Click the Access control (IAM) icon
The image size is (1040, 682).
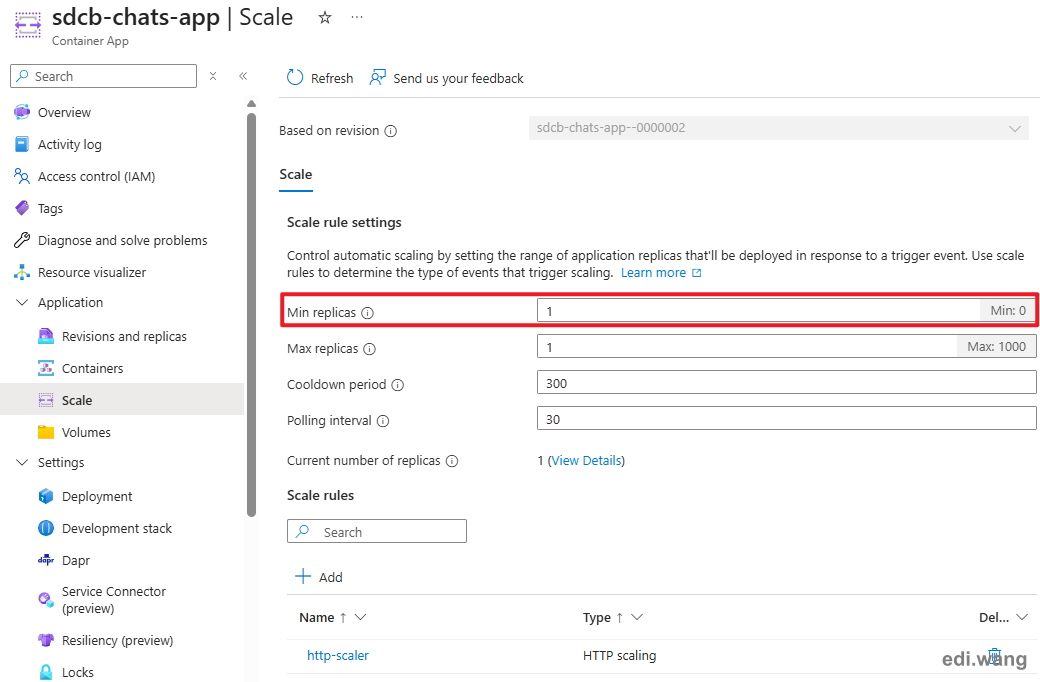[x=22, y=176]
